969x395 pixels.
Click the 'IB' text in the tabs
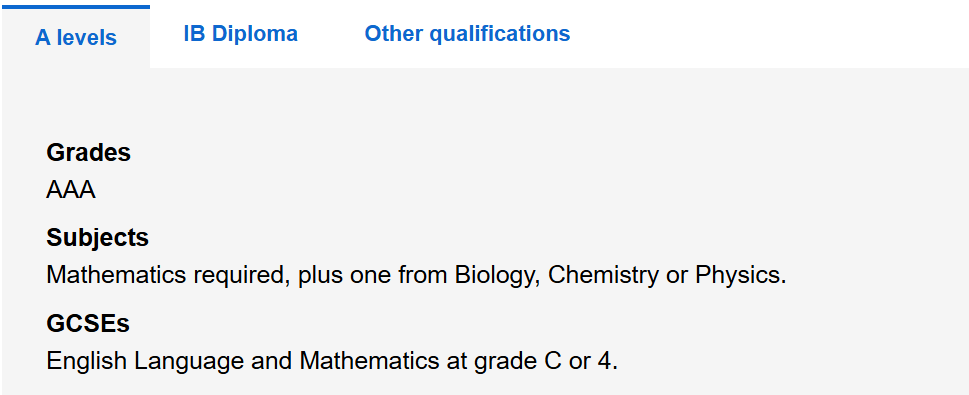point(195,34)
